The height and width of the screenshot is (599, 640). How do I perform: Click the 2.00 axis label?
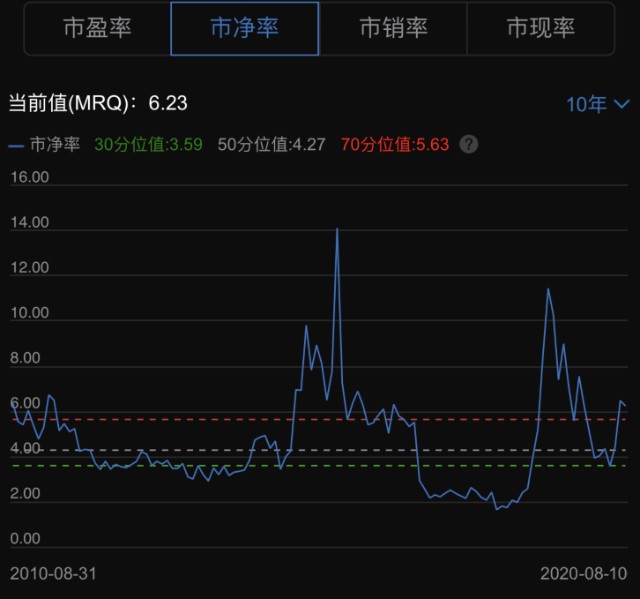[x=25, y=494]
